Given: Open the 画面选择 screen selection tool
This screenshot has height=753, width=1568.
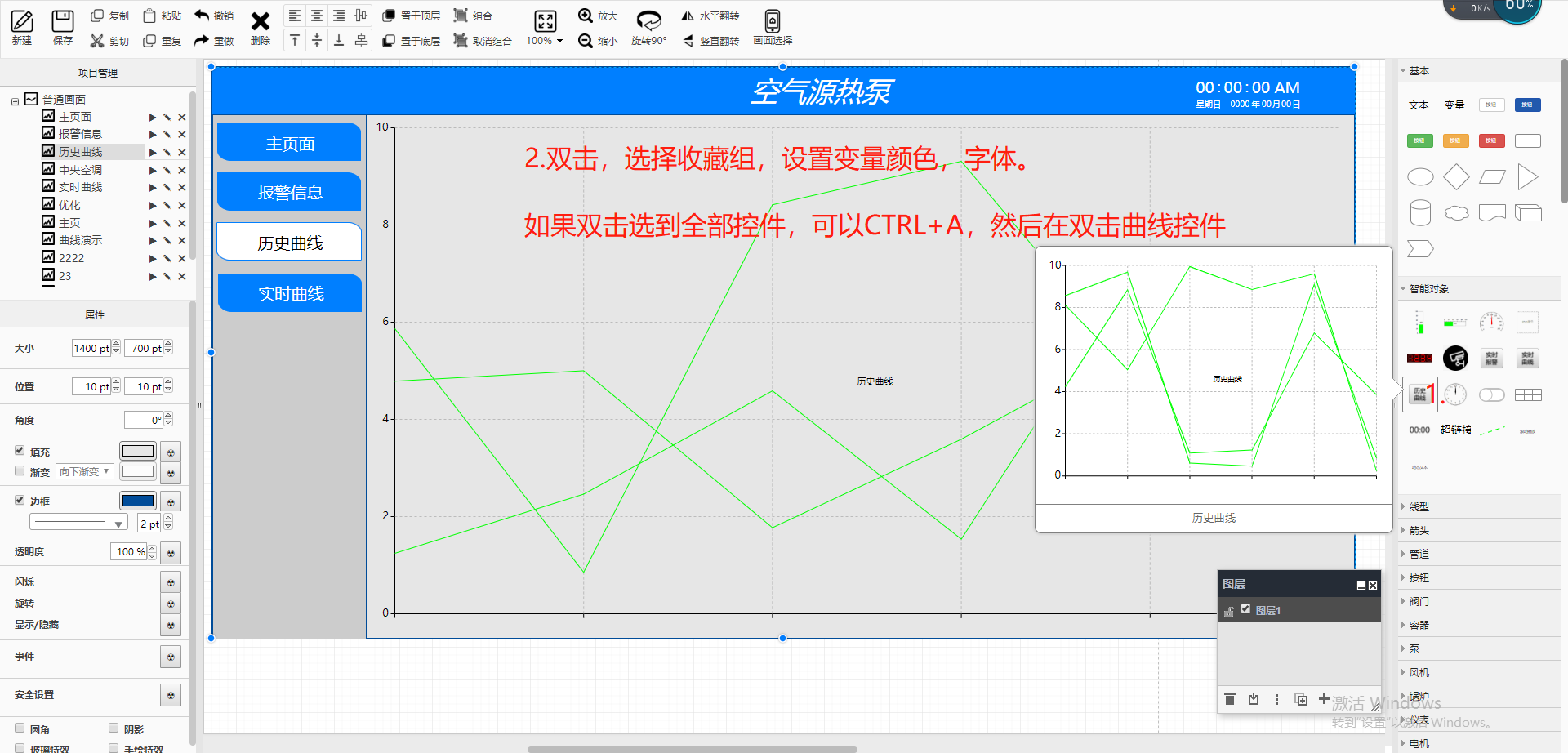Looking at the screenshot, I should coord(773,27).
